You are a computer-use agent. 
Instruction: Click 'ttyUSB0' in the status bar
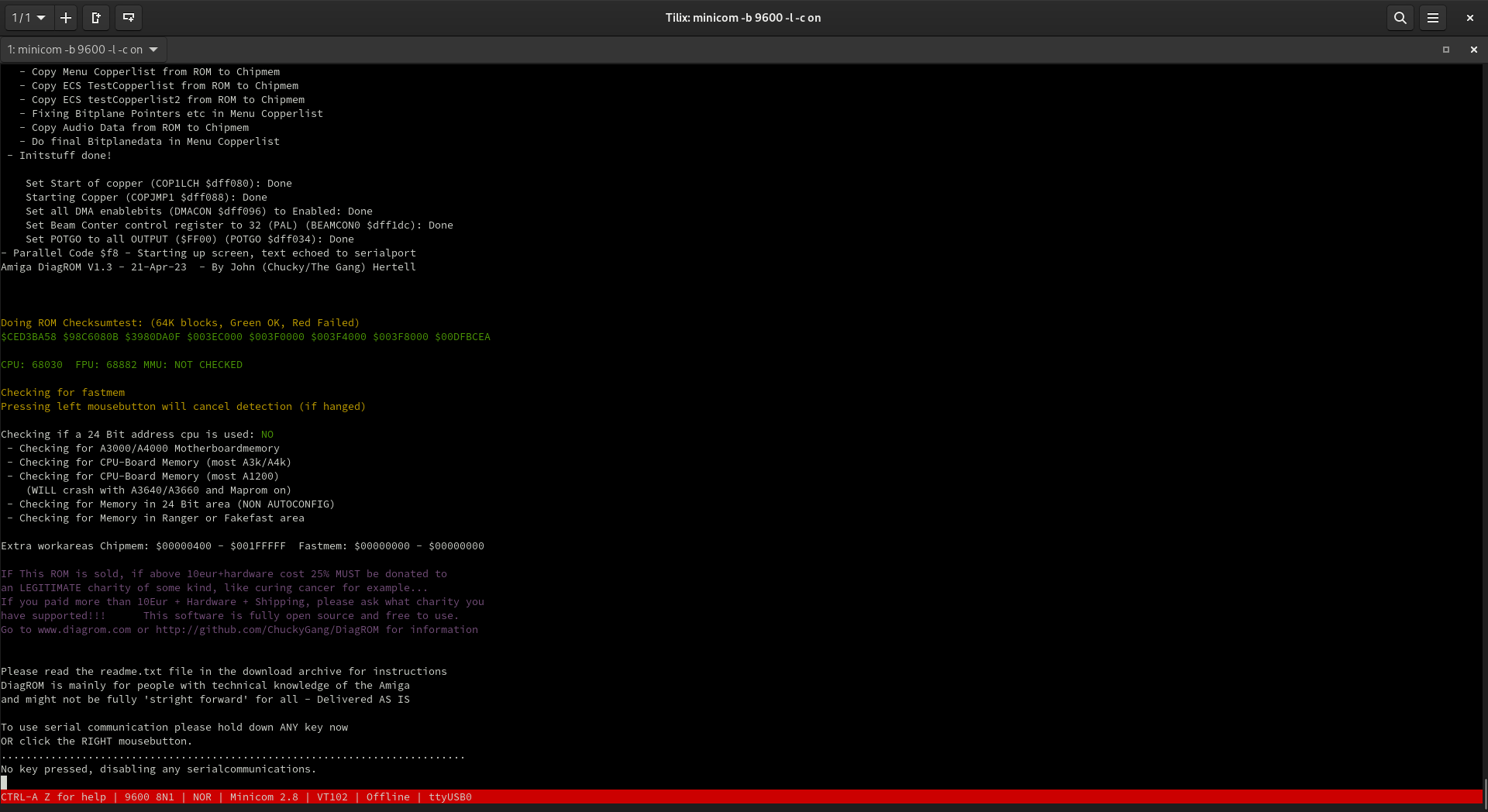pyautogui.click(x=450, y=797)
